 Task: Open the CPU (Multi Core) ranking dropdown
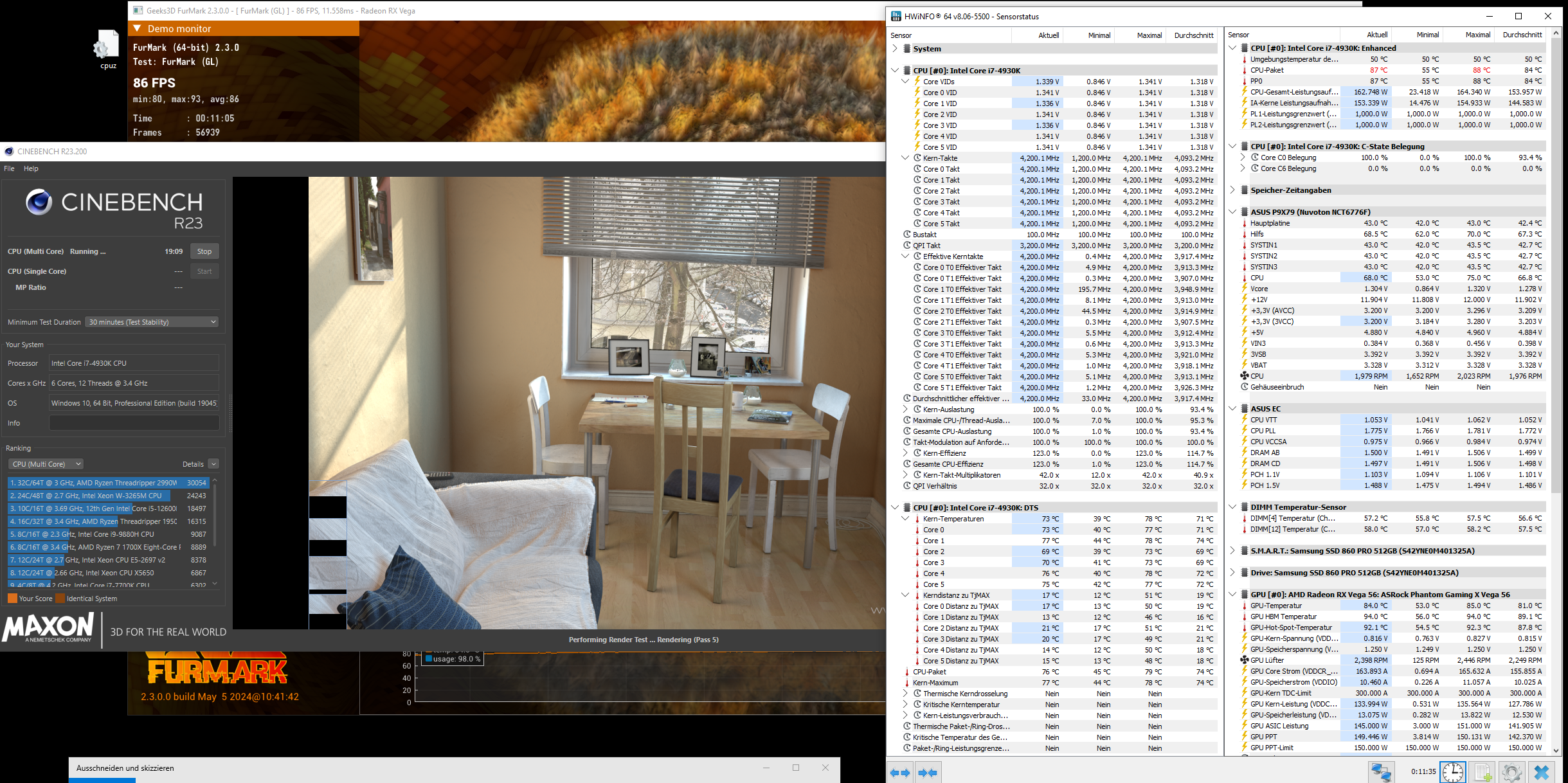pyautogui.click(x=46, y=464)
